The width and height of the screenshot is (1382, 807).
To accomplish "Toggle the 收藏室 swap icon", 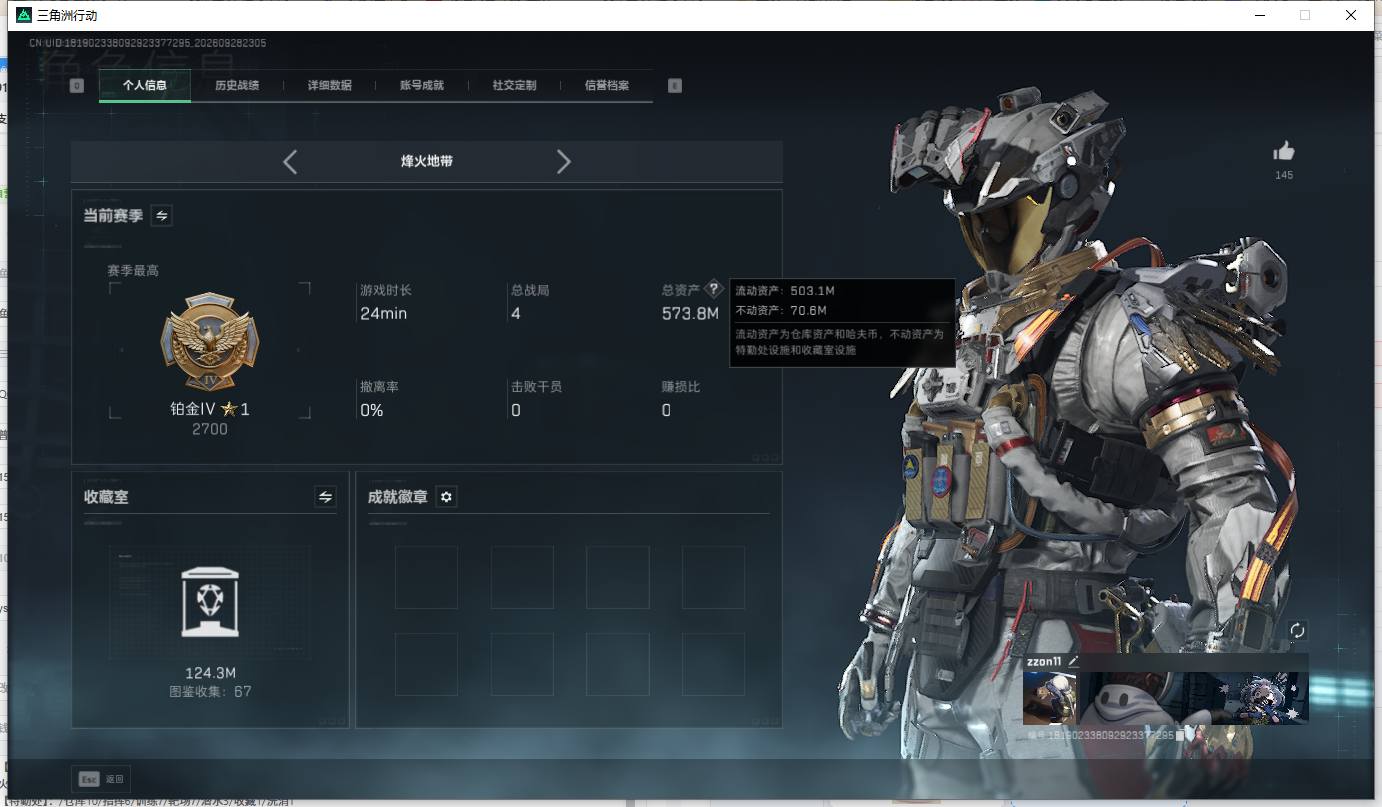I will coord(325,496).
